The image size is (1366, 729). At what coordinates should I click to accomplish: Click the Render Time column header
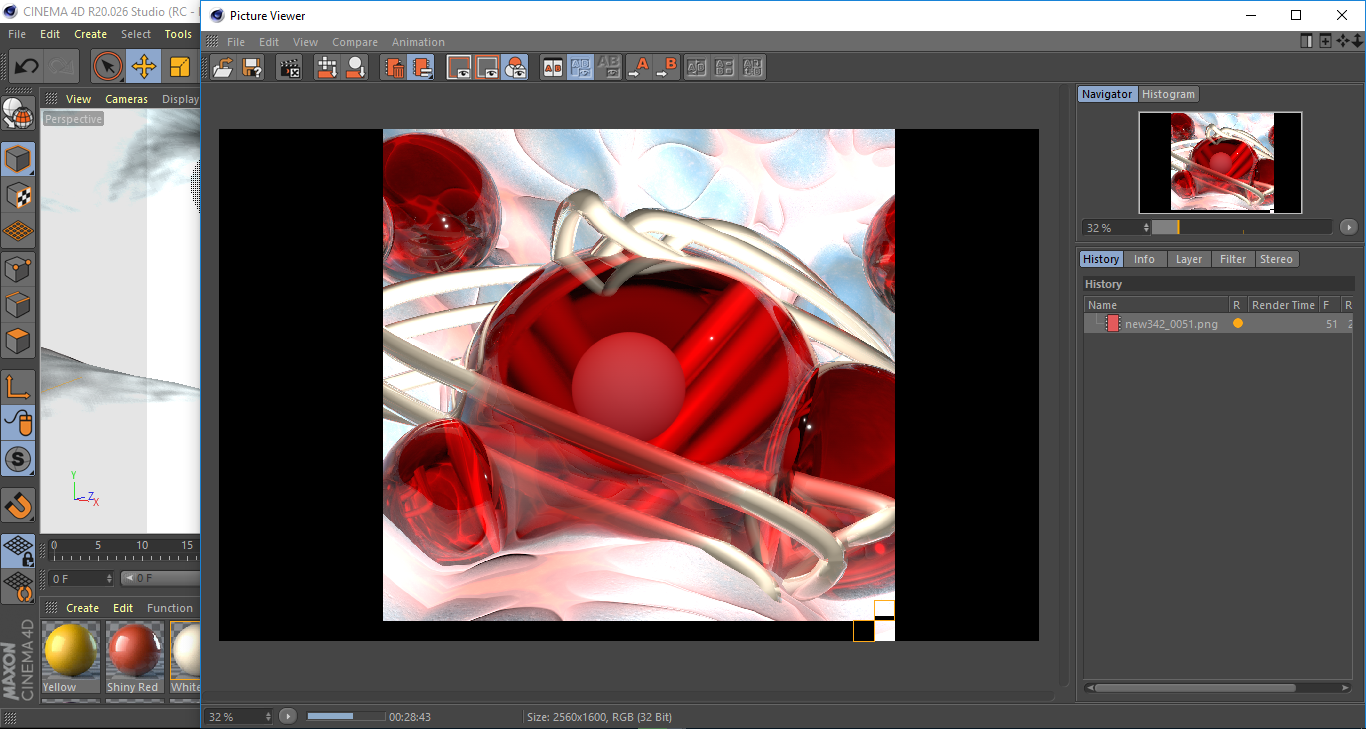1283,305
